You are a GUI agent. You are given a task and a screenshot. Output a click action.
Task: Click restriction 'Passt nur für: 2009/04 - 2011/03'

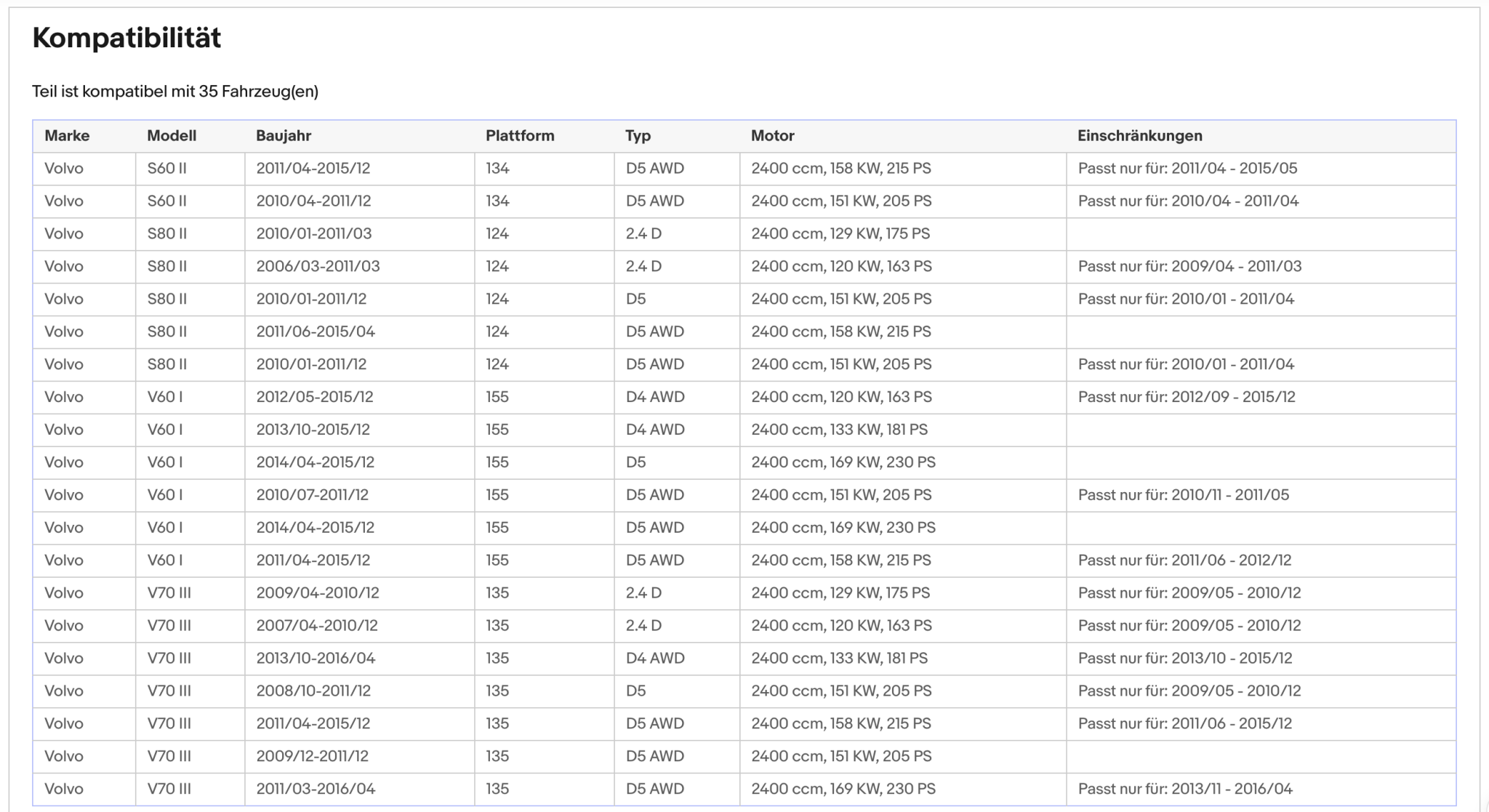[x=1189, y=267]
